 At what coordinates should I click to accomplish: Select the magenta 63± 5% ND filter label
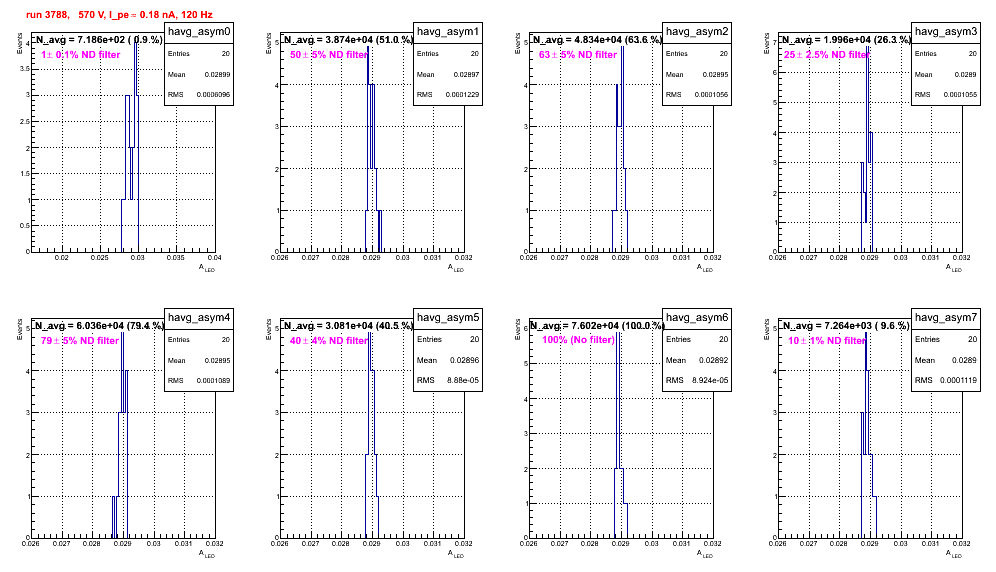[x=578, y=55]
